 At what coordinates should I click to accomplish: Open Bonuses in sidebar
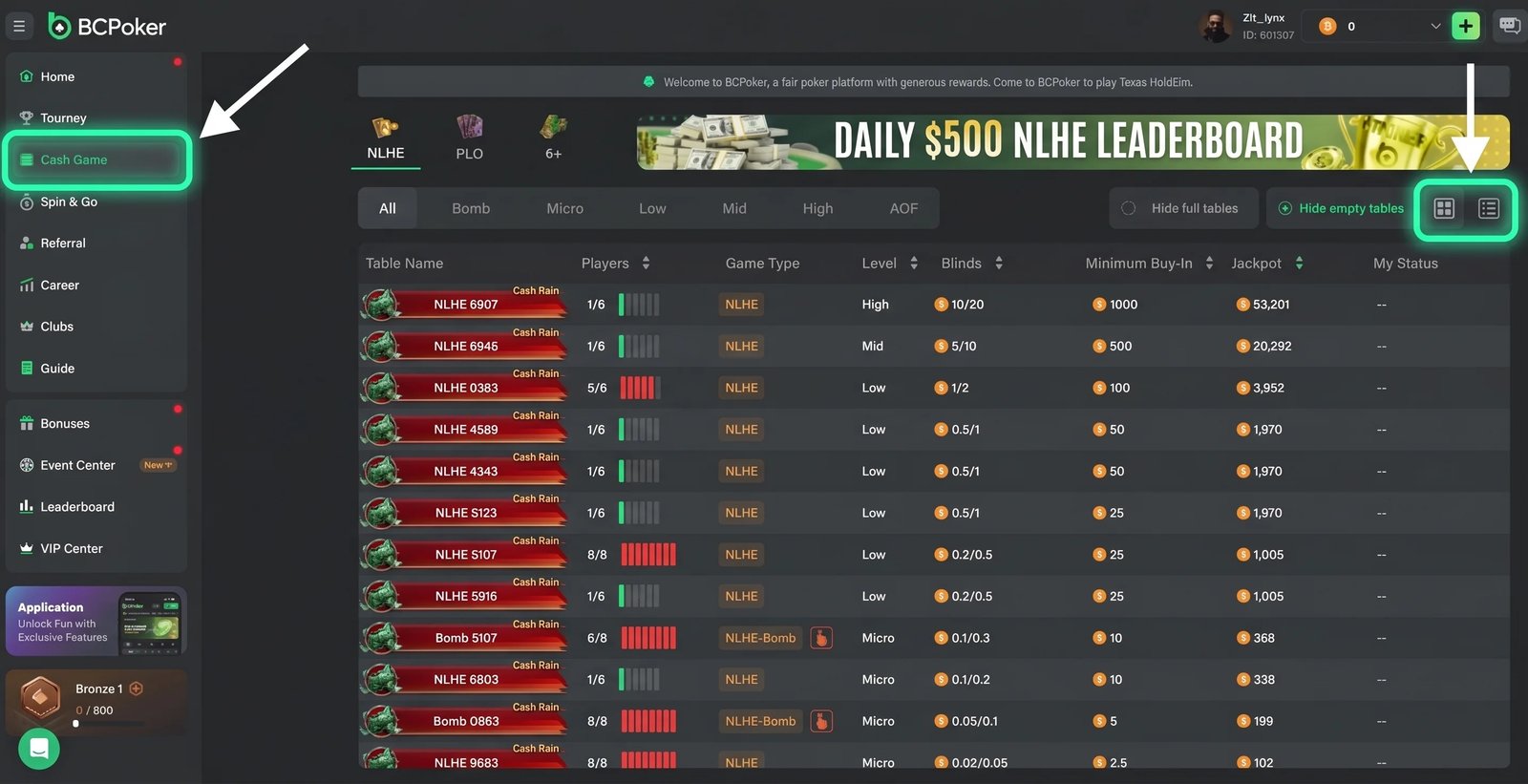click(95, 424)
